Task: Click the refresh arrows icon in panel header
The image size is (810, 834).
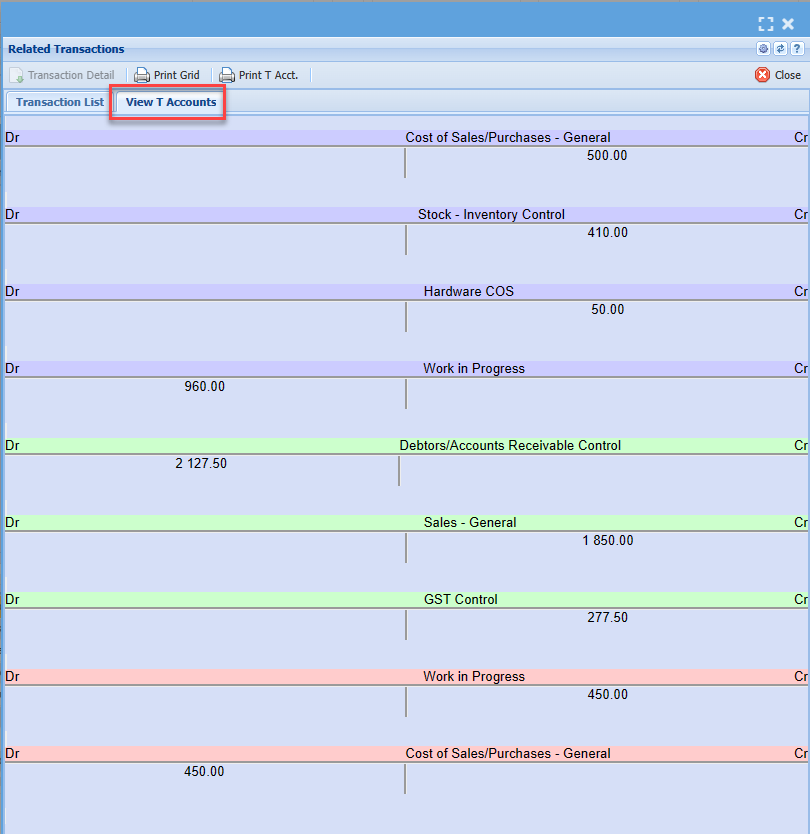Action: 780,49
